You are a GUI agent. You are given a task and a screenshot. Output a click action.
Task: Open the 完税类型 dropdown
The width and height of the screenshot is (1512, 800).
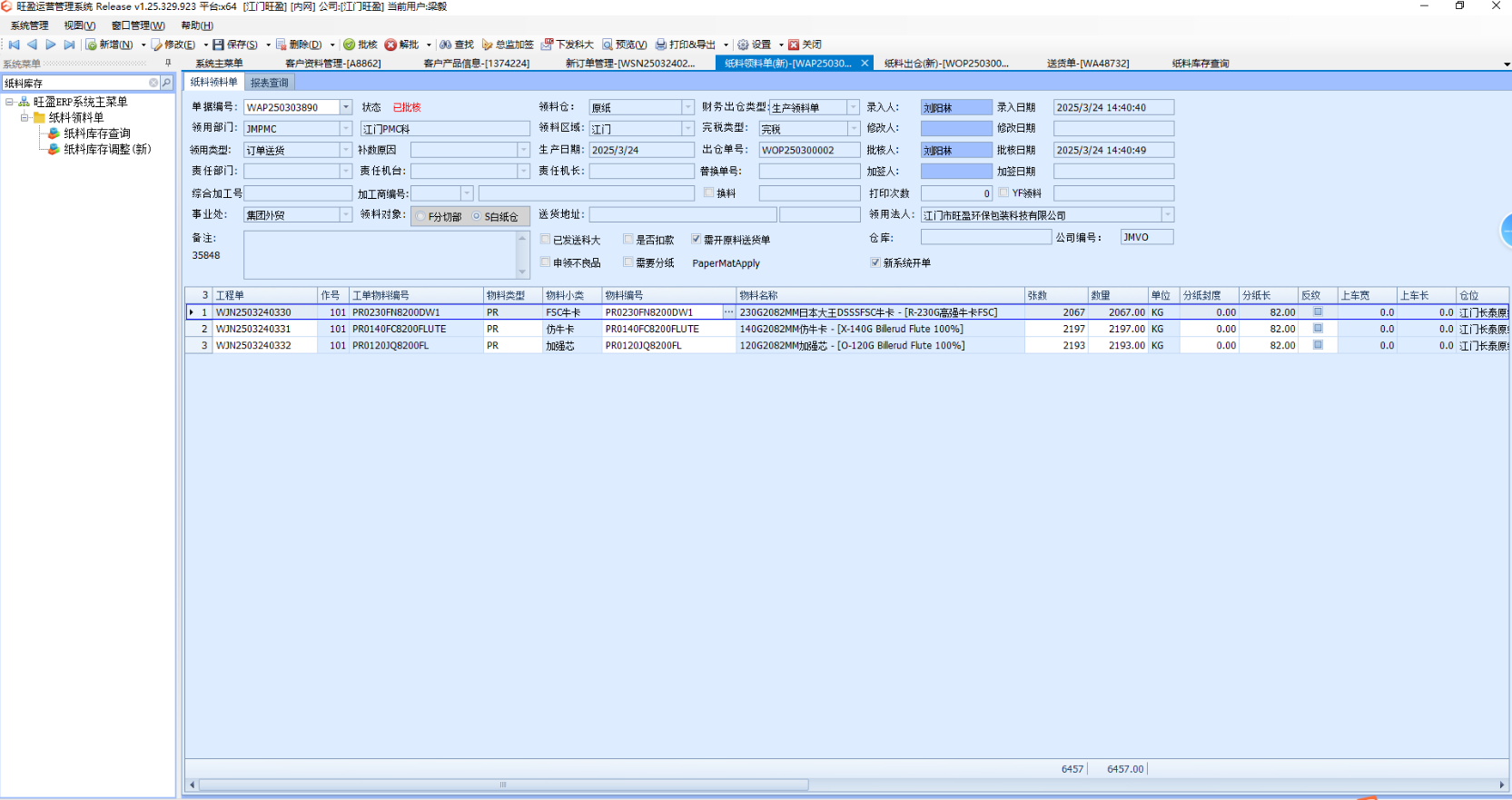[x=854, y=129]
